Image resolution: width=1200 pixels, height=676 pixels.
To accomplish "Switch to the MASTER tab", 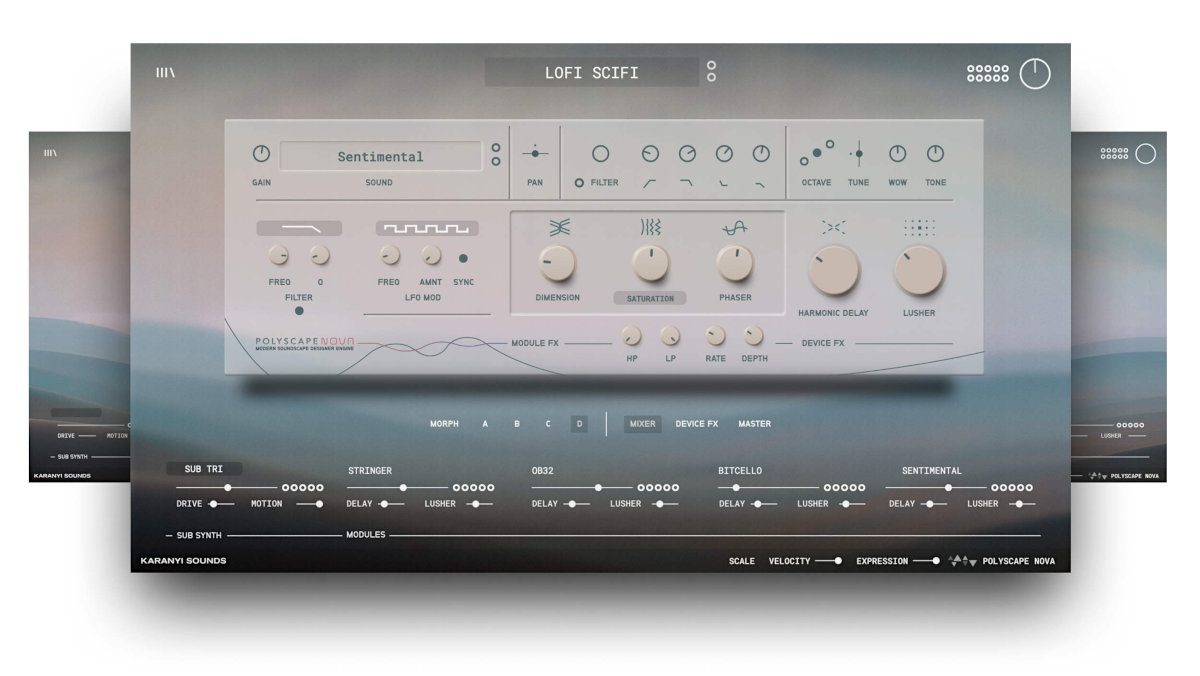I will [755, 423].
